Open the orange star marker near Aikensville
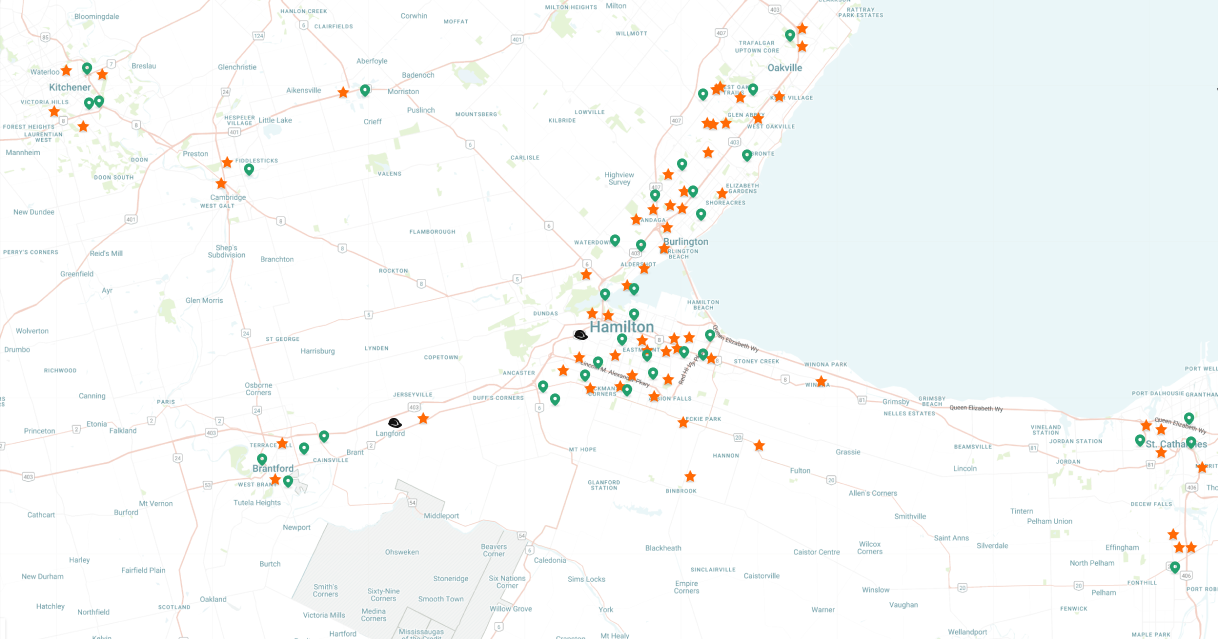This screenshot has width=1218, height=639. click(343, 92)
